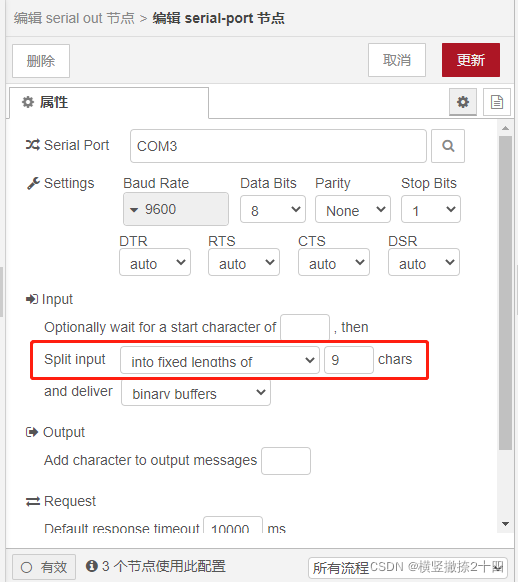Image resolution: width=518 pixels, height=582 pixels.
Task: Click the default response timeout field
Action: coord(233,525)
